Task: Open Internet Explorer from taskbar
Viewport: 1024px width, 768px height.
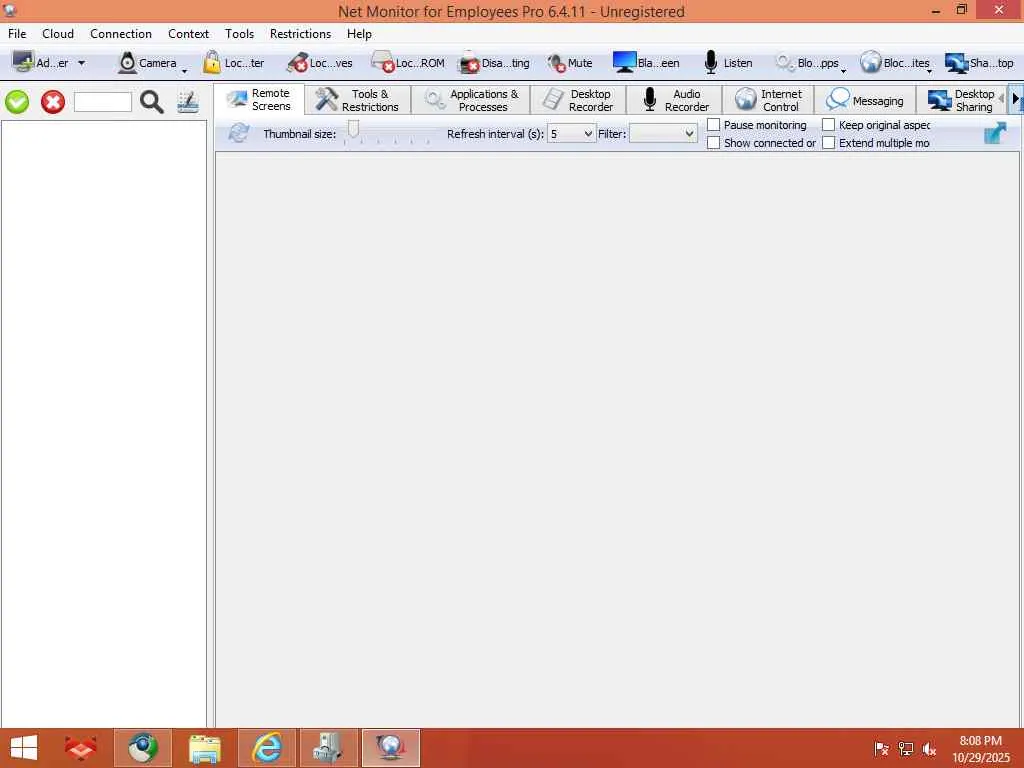Action: coord(267,748)
